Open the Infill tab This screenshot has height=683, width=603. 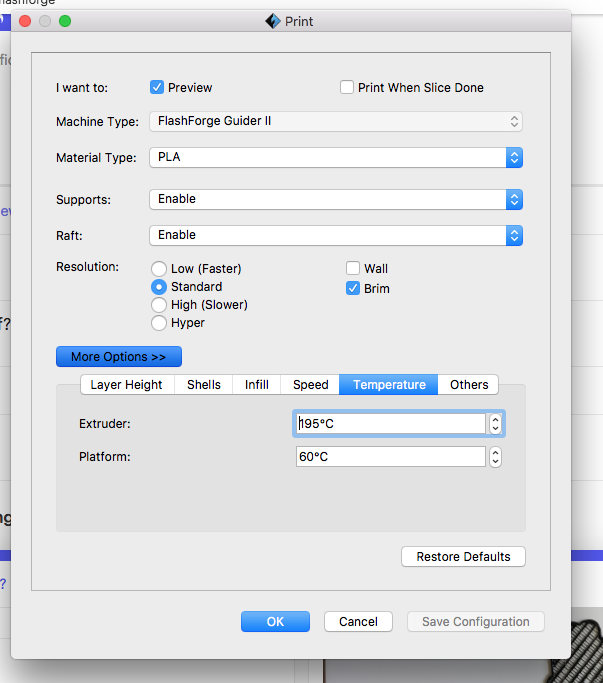(x=257, y=385)
